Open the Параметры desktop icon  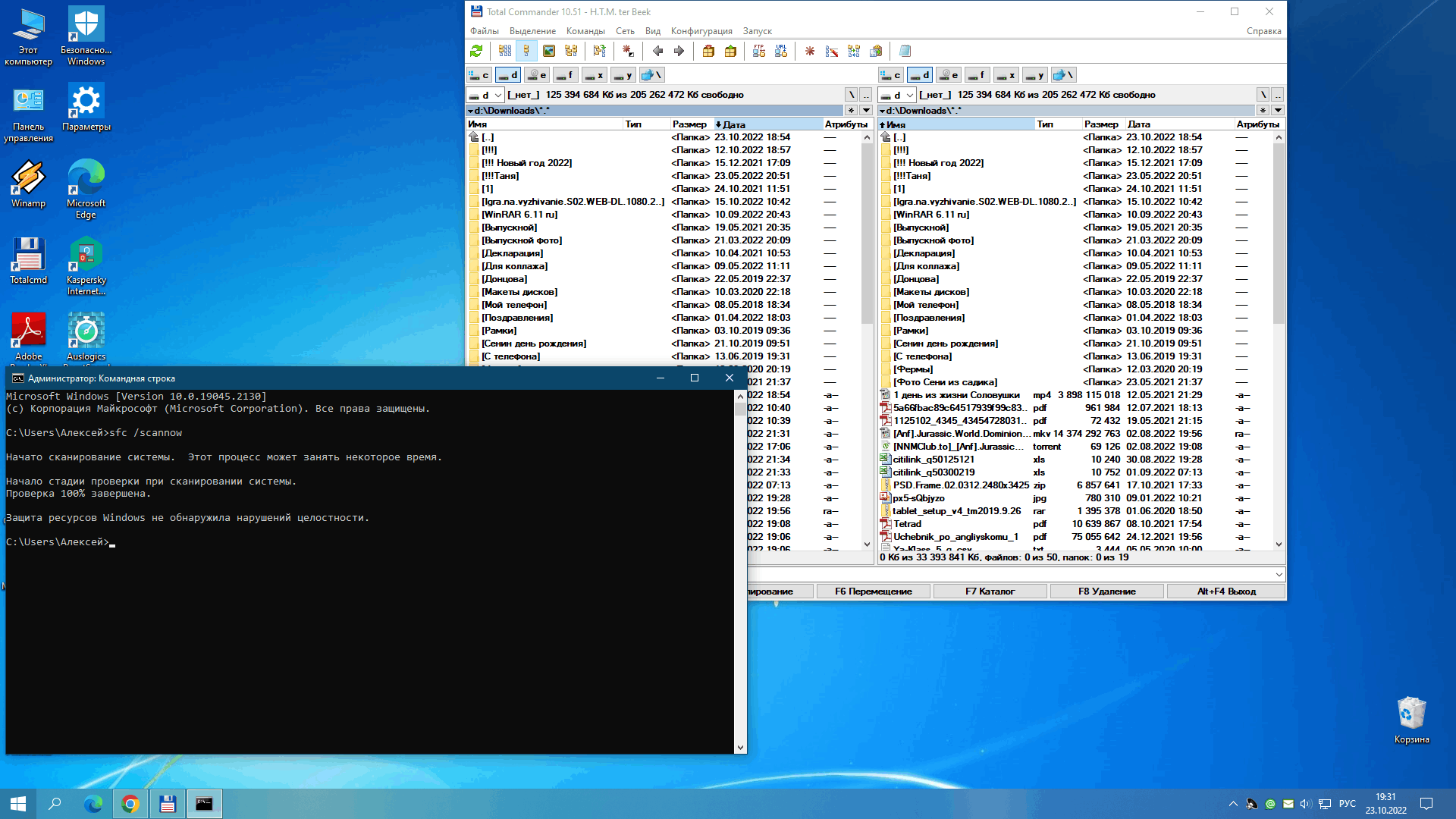86,108
